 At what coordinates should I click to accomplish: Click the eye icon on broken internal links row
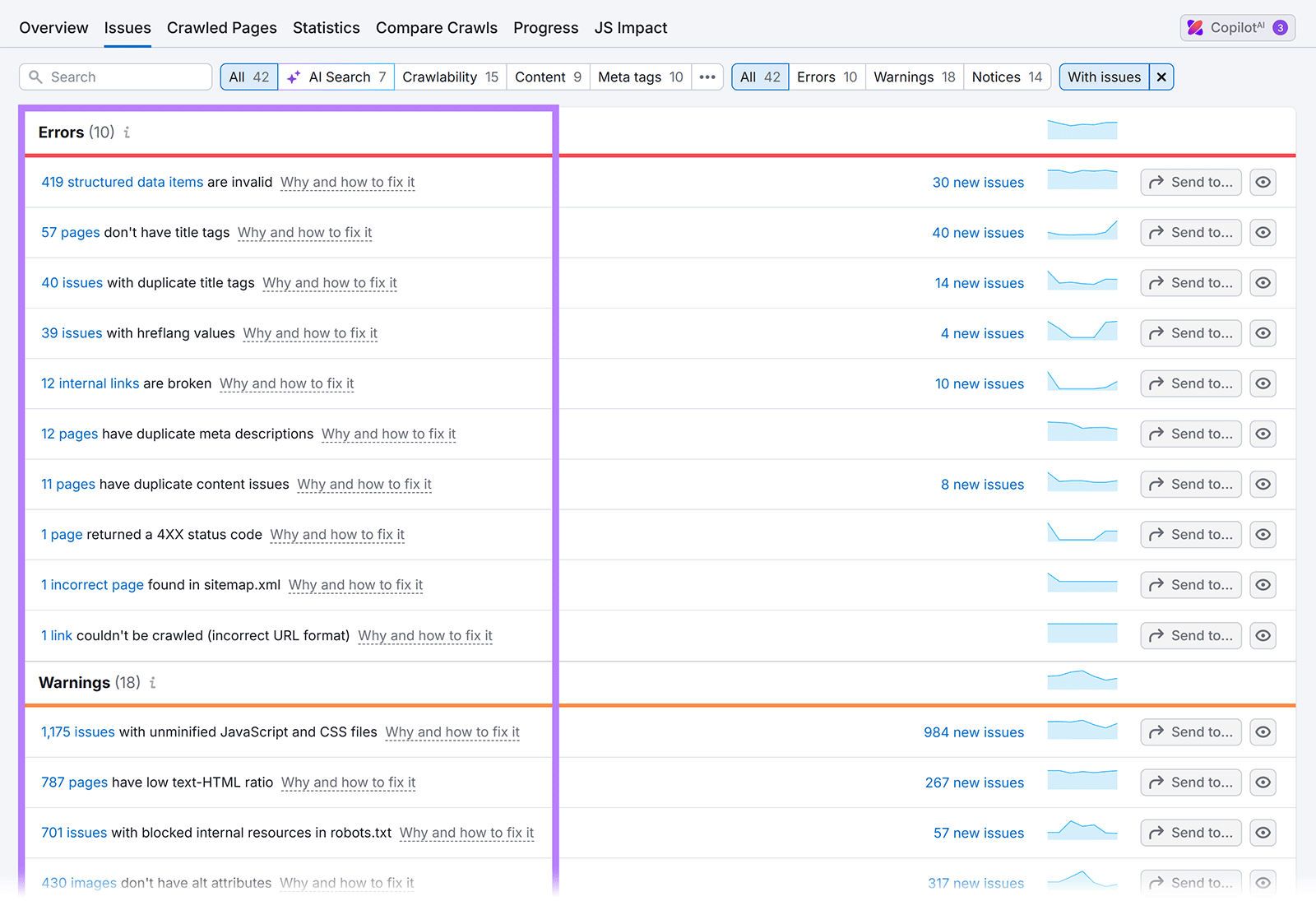click(1263, 383)
